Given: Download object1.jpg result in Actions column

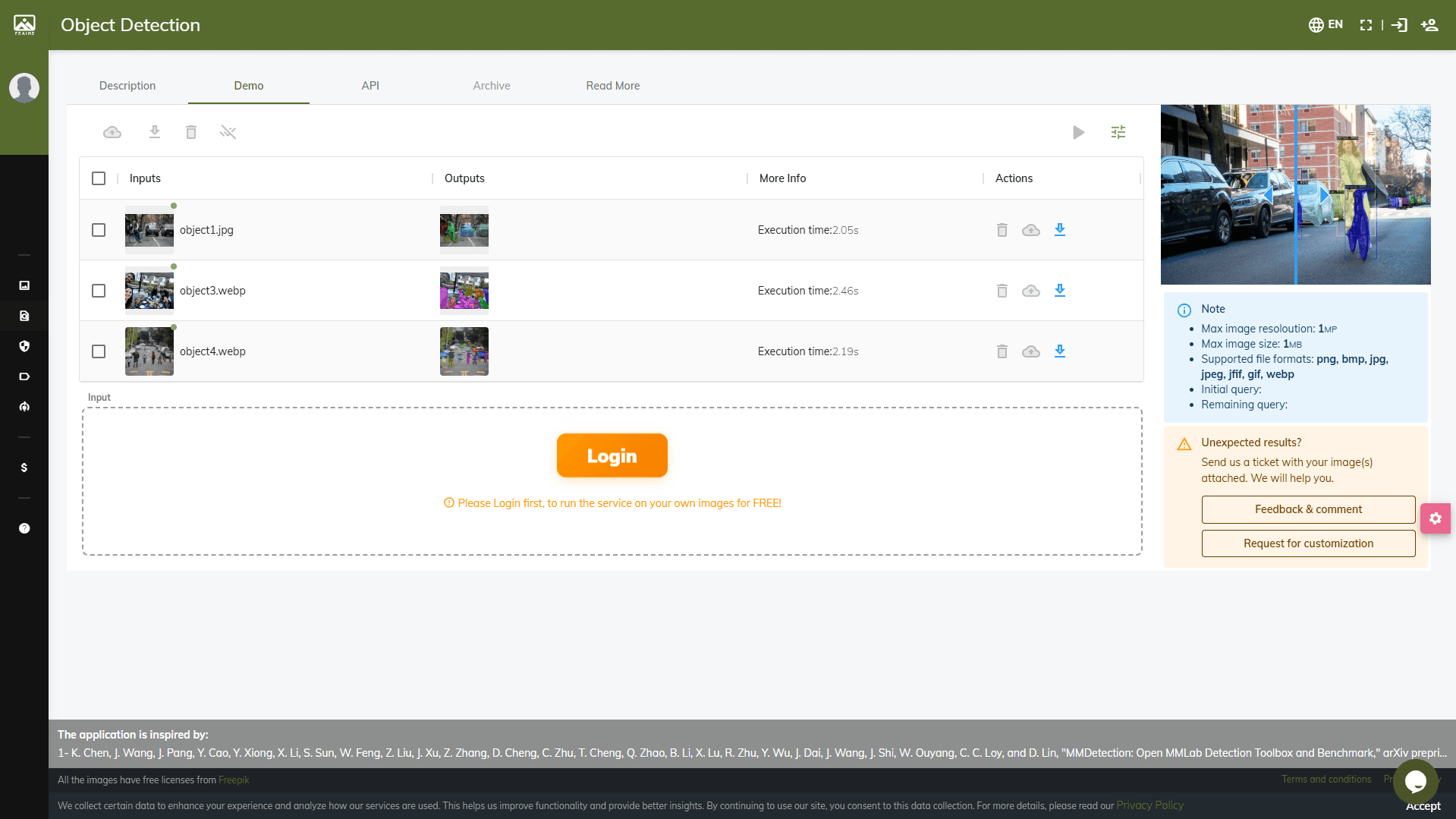Looking at the screenshot, I should (1060, 229).
